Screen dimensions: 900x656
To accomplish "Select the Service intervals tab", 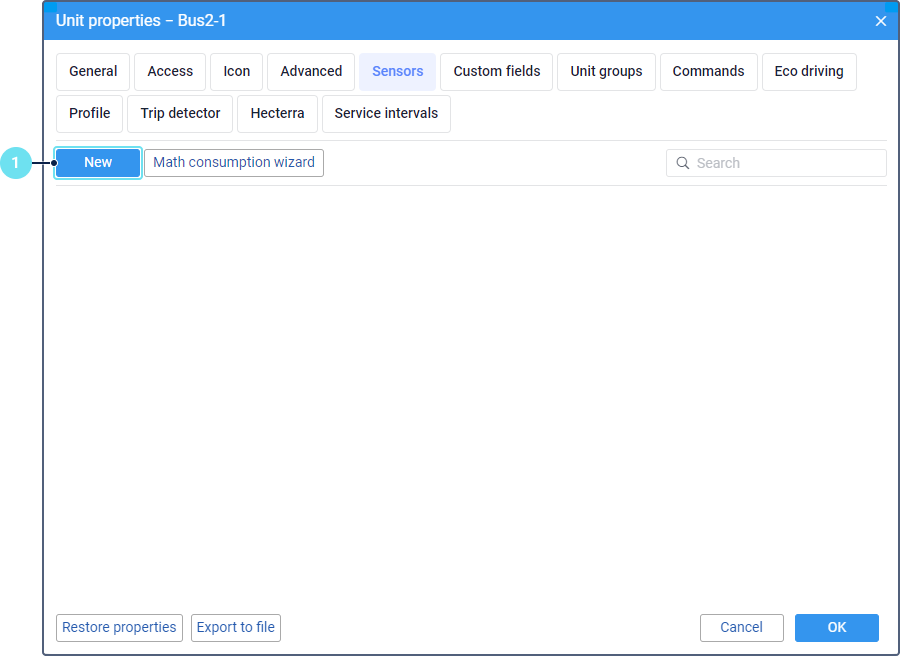I will 386,114.
